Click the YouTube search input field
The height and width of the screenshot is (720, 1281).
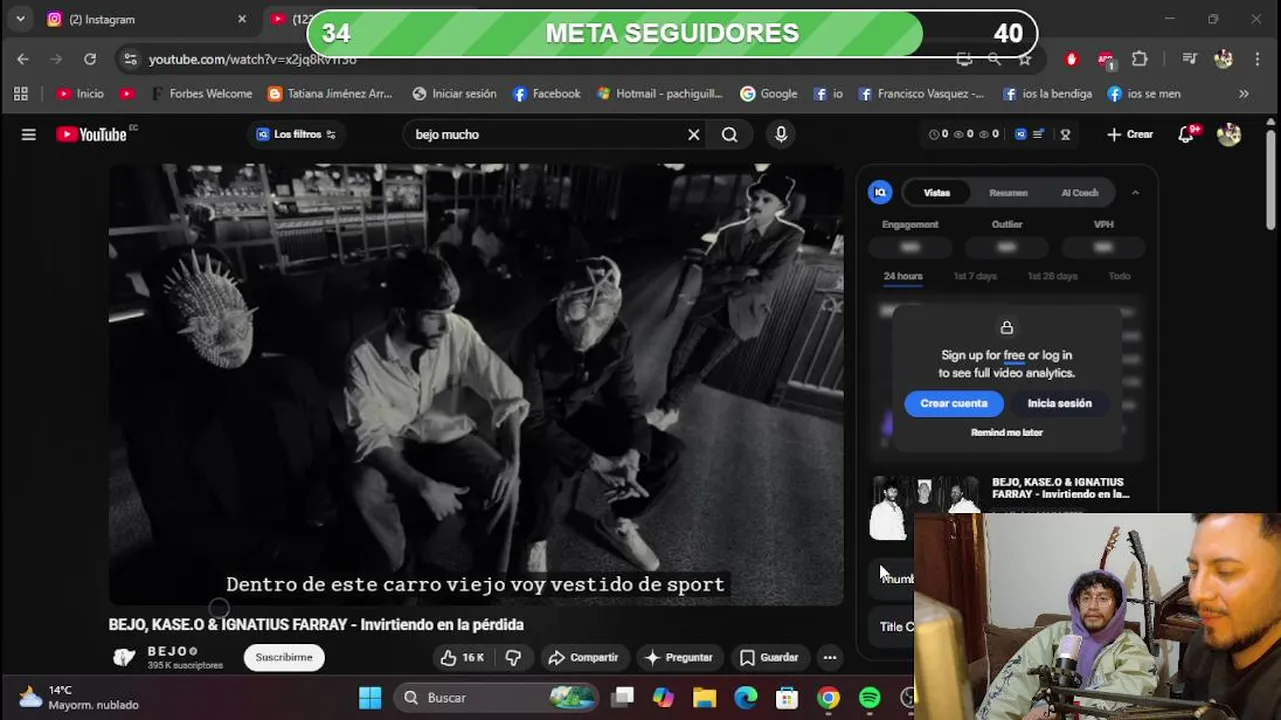click(545, 134)
